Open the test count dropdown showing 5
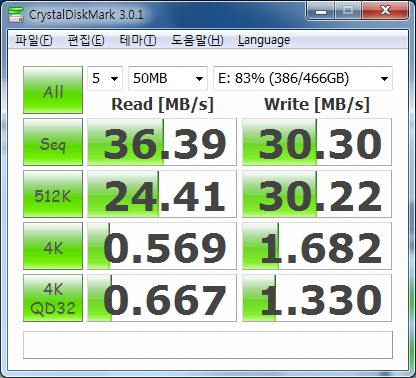This screenshot has height=378, width=416. pos(105,78)
